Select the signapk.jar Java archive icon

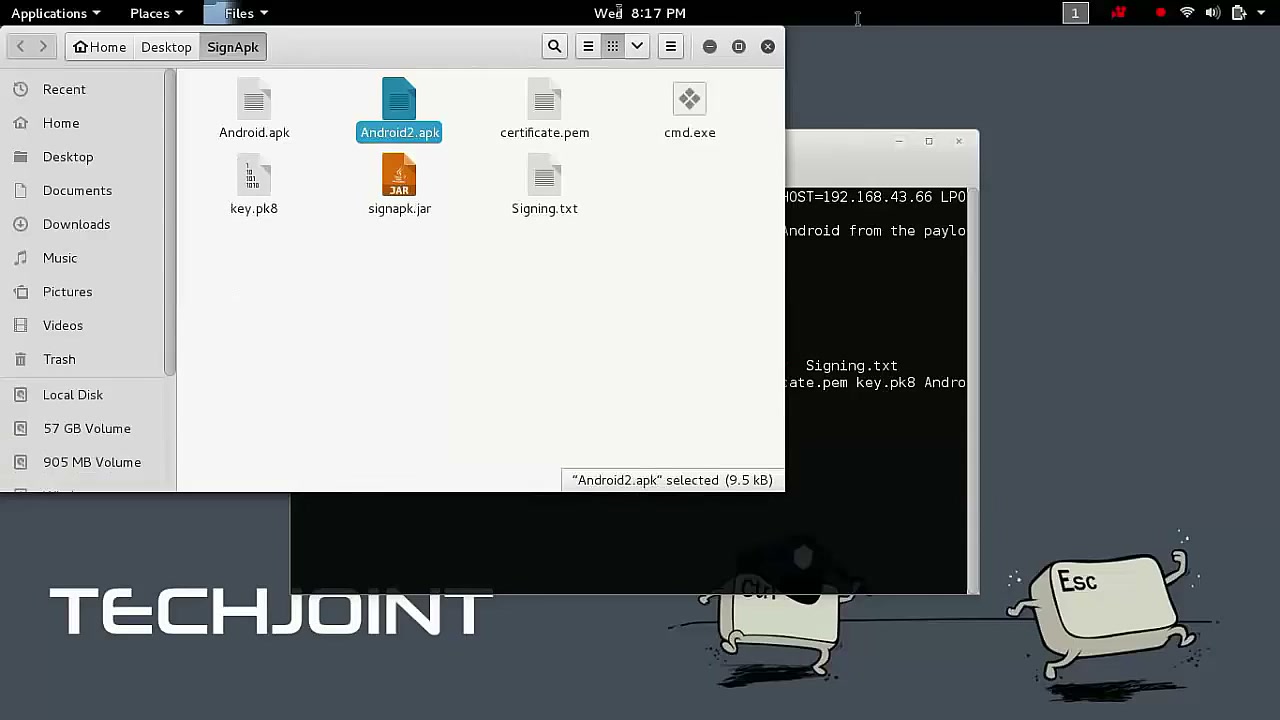pyautogui.click(x=399, y=175)
